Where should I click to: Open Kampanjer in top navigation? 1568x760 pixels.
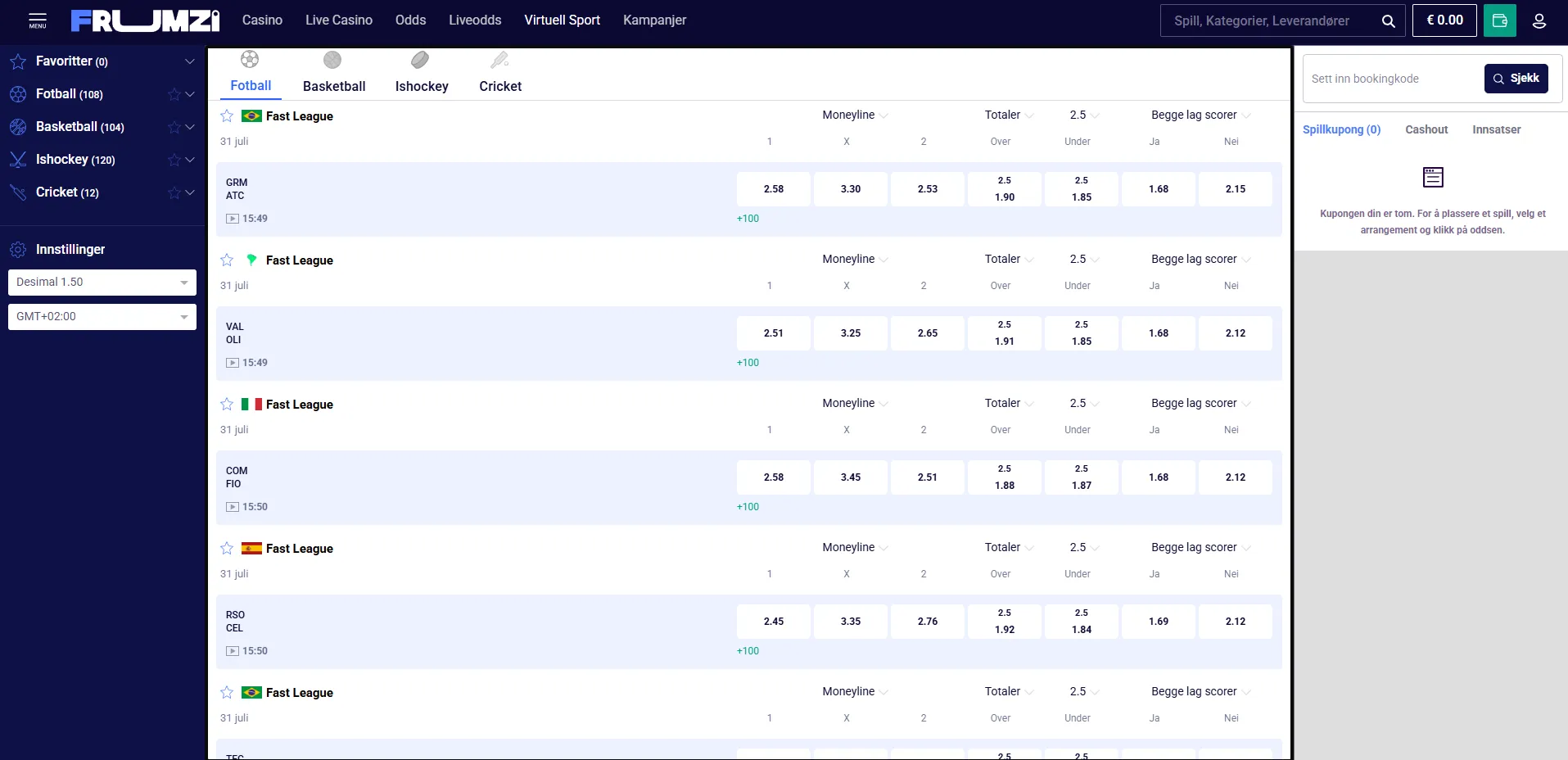click(654, 20)
